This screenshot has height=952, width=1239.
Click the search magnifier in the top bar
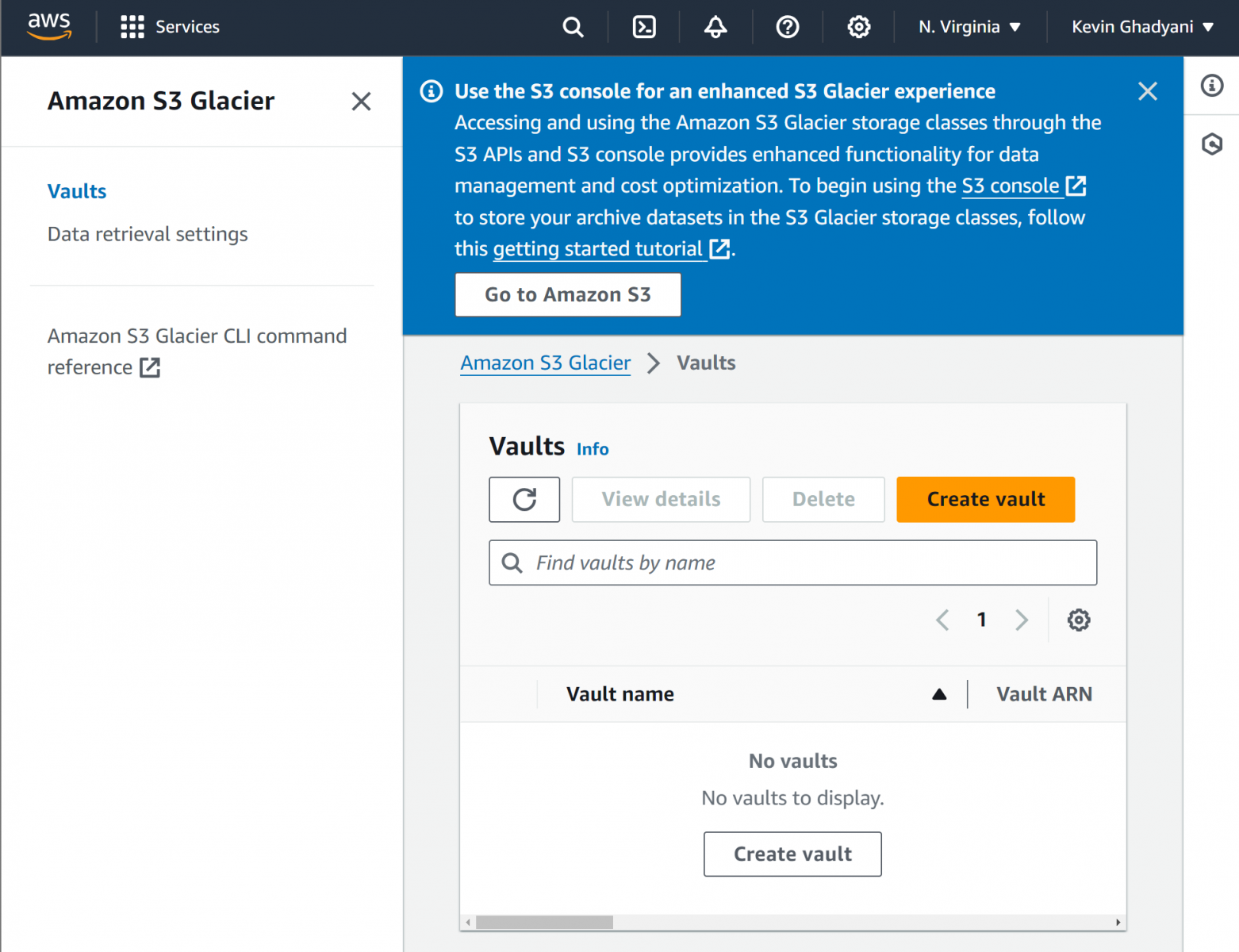click(573, 27)
